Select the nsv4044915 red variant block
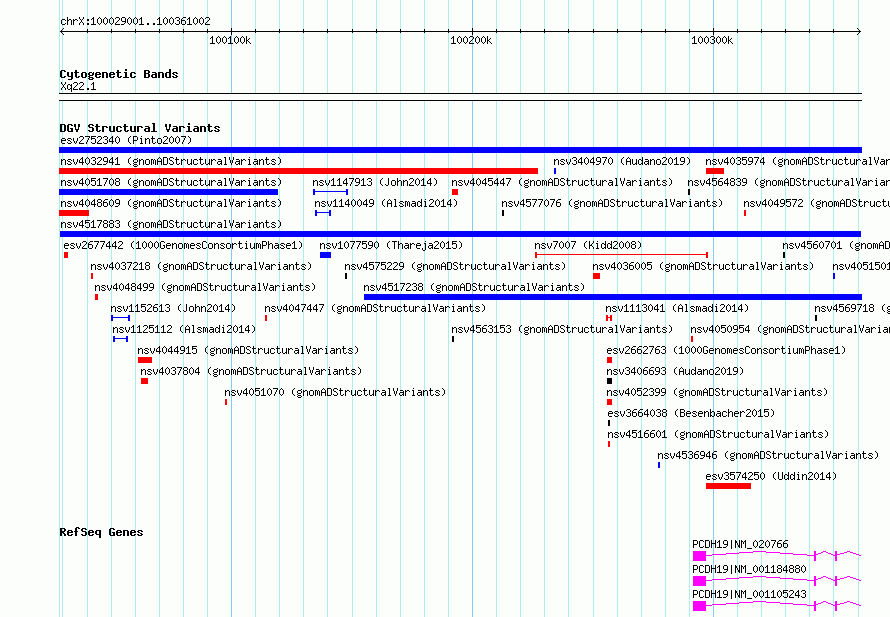The image size is (890, 617). 145,360
